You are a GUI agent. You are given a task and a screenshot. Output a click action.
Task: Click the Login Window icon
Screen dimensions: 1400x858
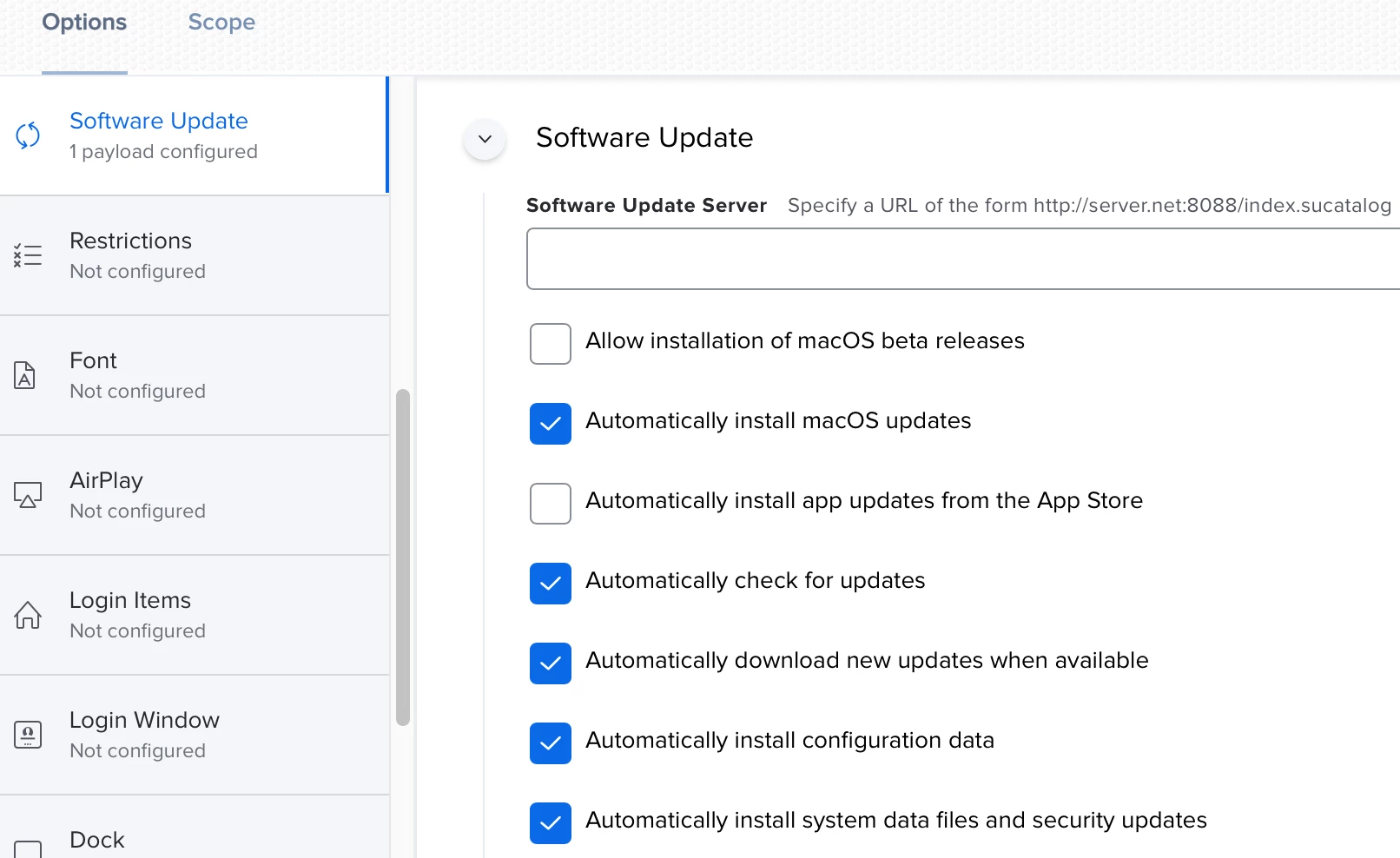[28, 735]
